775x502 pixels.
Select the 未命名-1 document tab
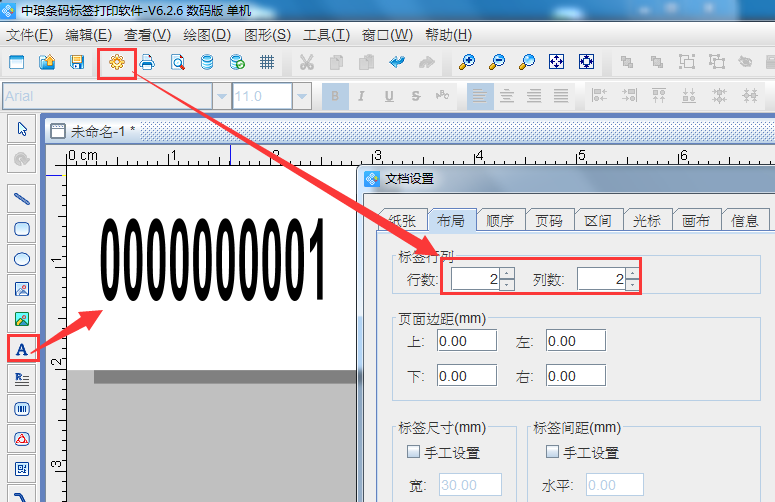(x=94, y=131)
